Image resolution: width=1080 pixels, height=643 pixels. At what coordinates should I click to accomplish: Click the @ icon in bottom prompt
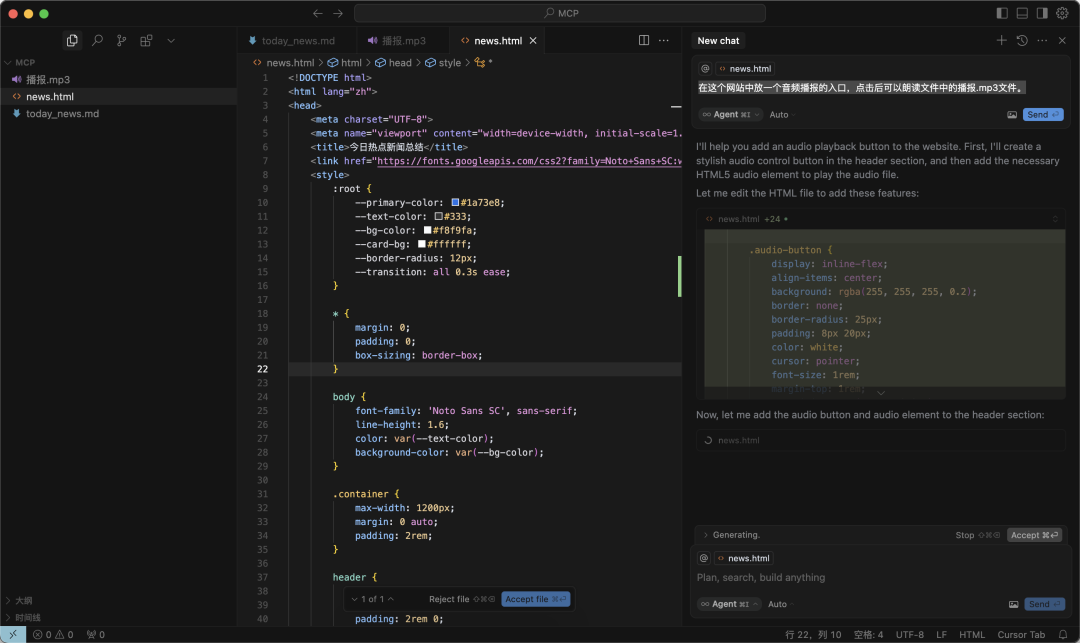click(x=704, y=558)
